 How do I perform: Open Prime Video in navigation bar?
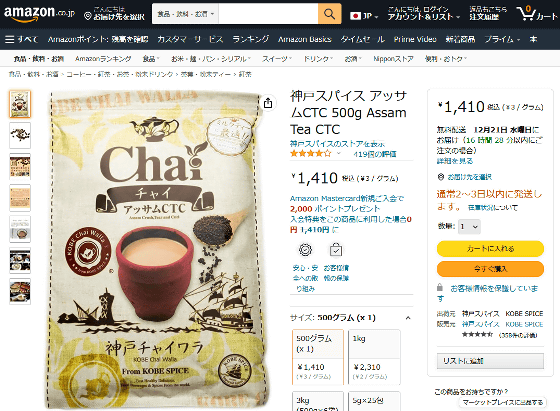415,39
